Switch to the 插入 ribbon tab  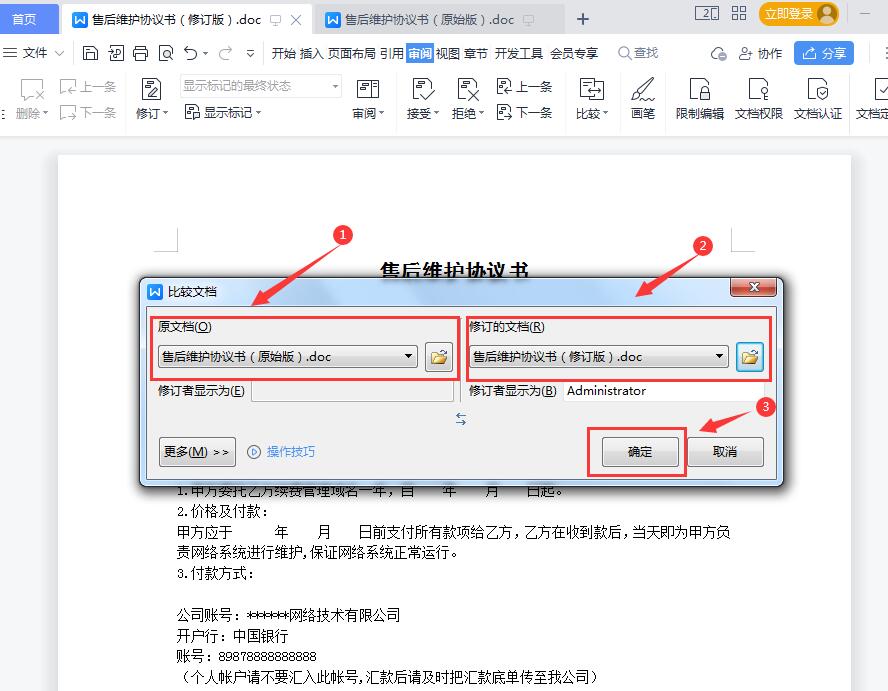pyautogui.click(x=311, y=53)
